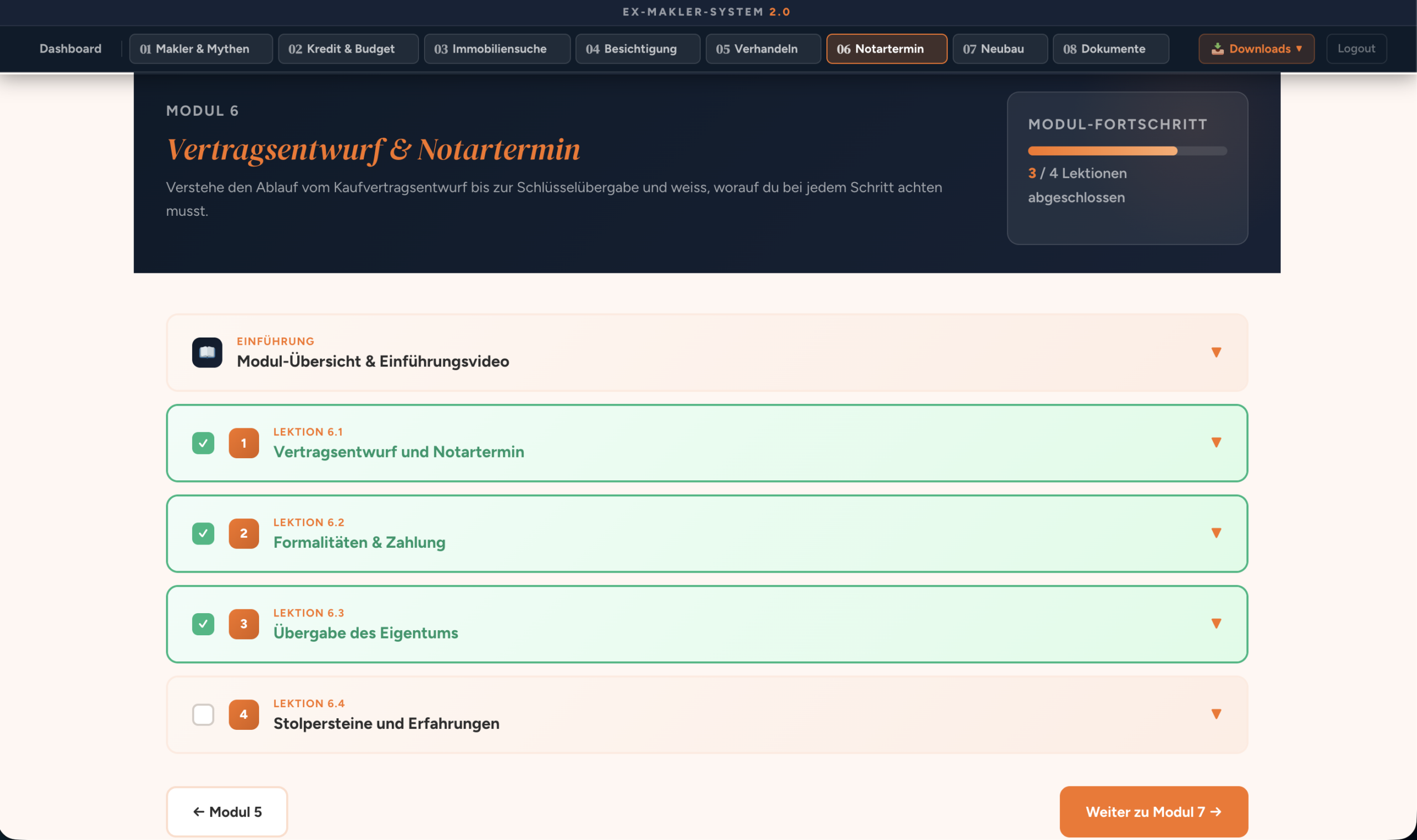
Task: Expand the Modul-Übersicht & Einführungsvideo section arrow
Action: click(x=1216, y=352)
